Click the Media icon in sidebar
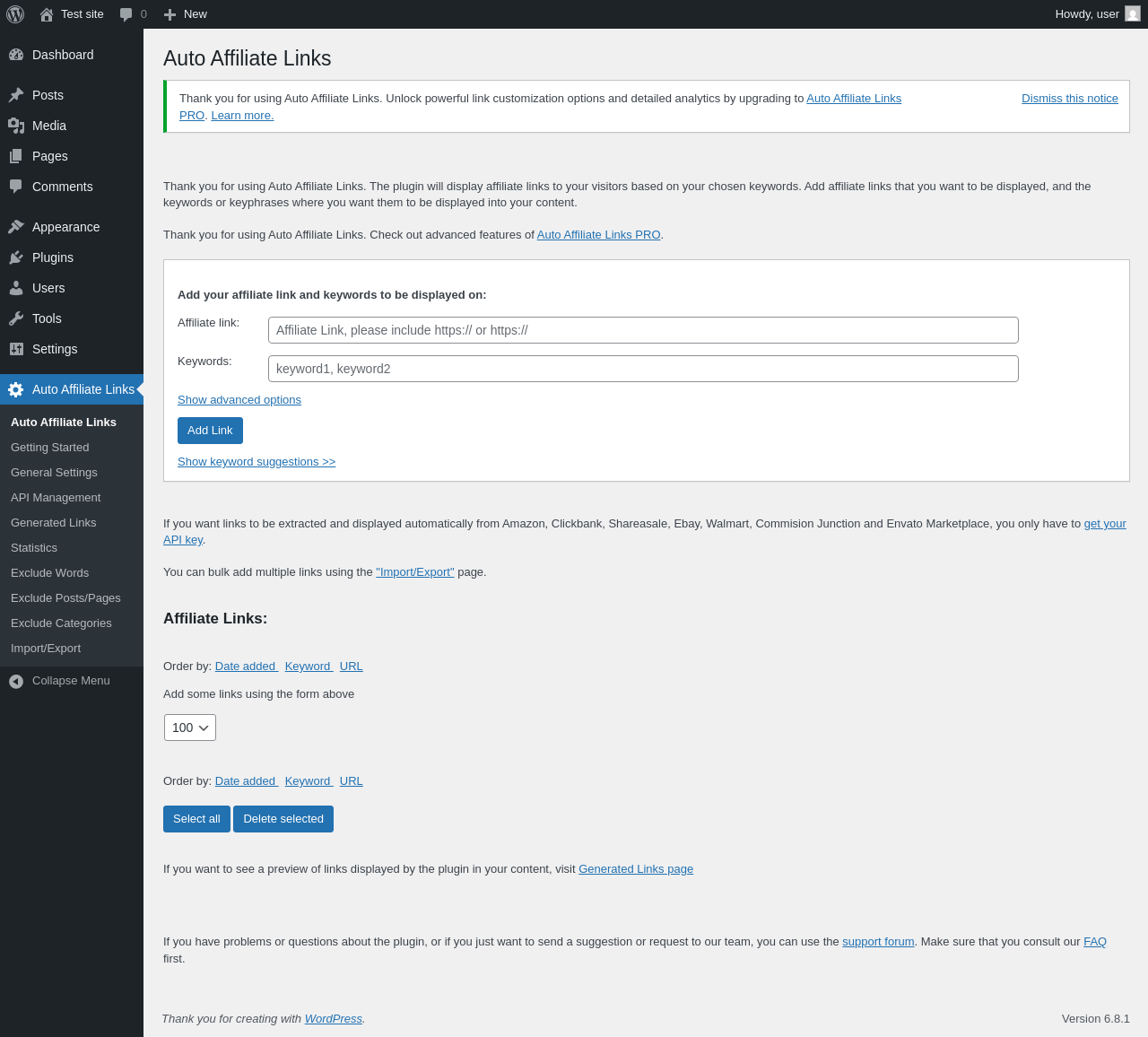Image resolution: width=1148 pixels, height=1037 pixels. [16, 126]
